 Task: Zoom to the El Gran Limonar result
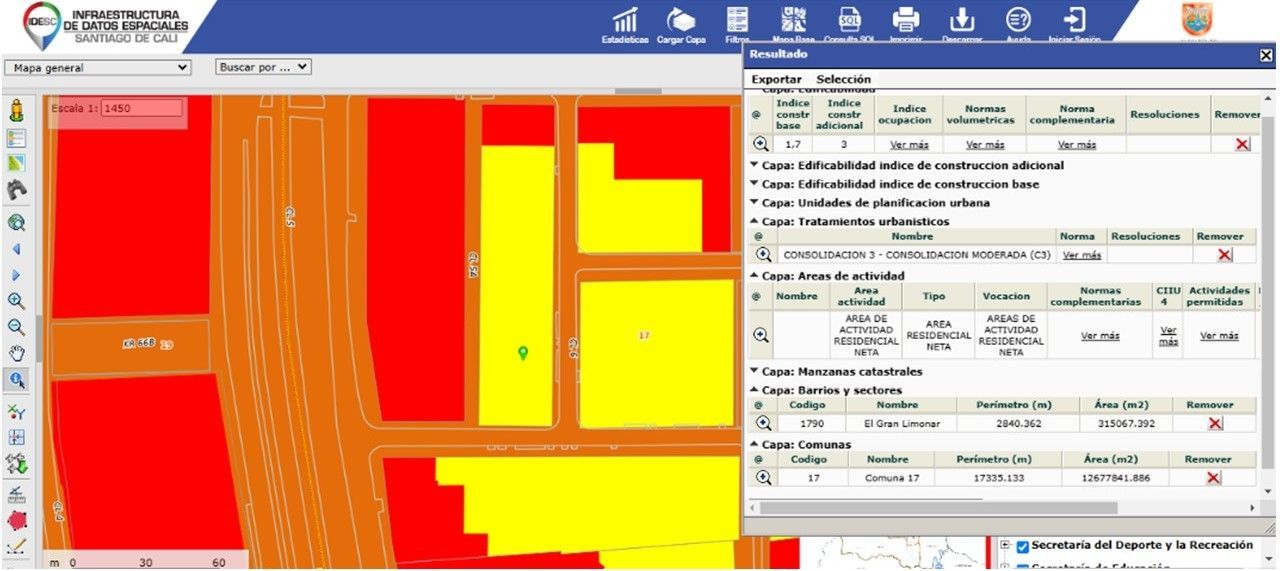[763, 423]
